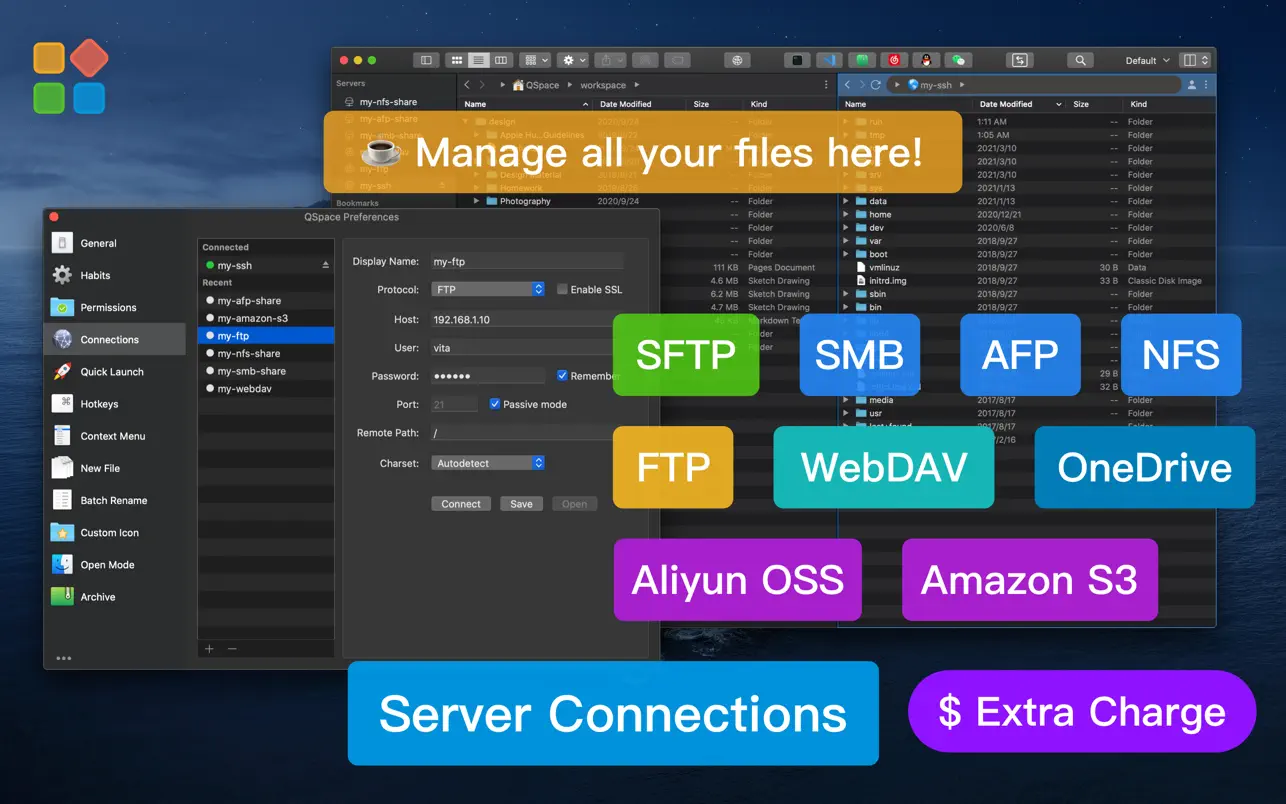The image size is (1286, 804).
Task: Select my-nfs-share in Servers sidebar
Action: (x=388, y=102)
